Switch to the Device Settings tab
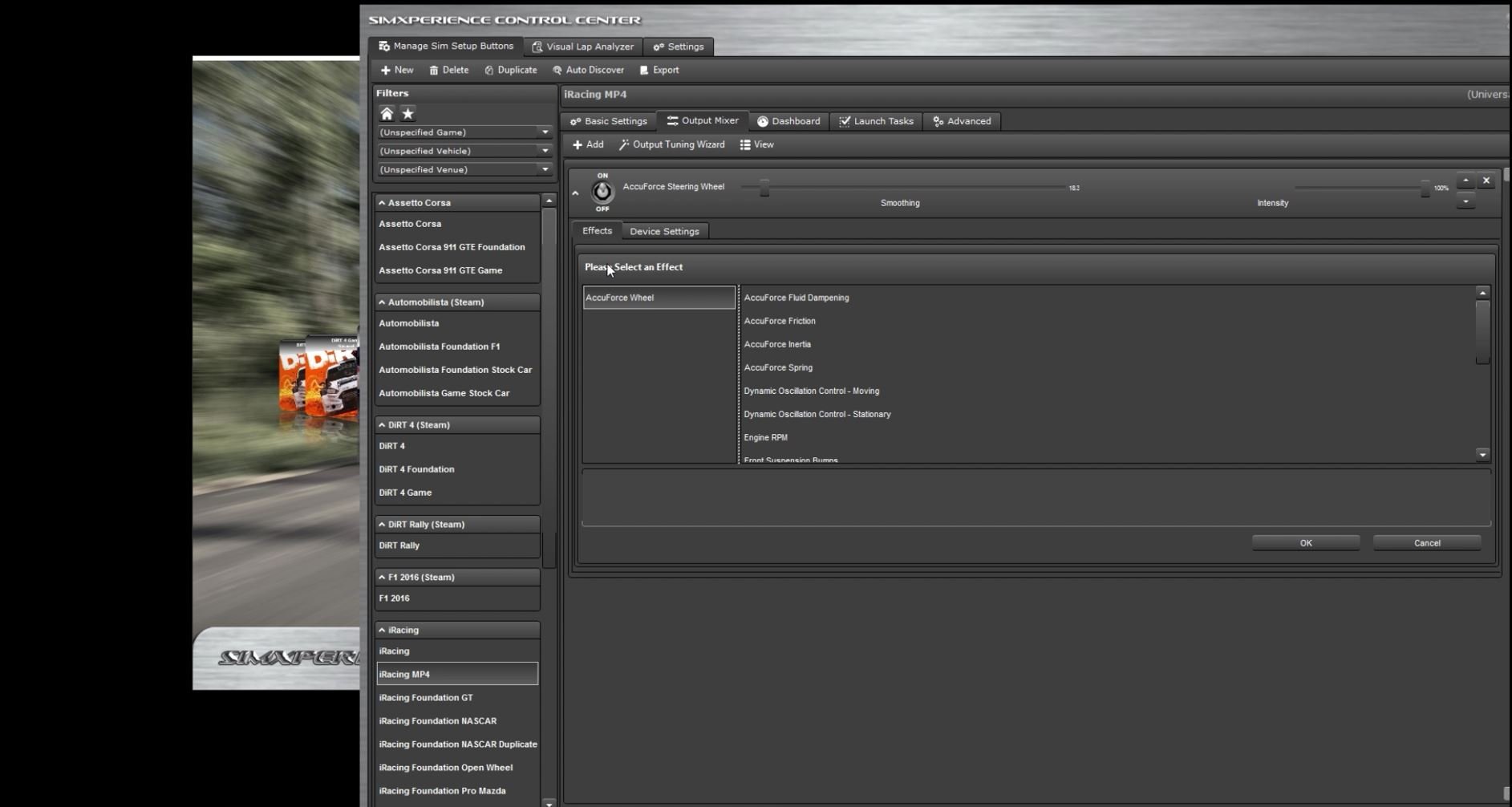 point(664,231)
